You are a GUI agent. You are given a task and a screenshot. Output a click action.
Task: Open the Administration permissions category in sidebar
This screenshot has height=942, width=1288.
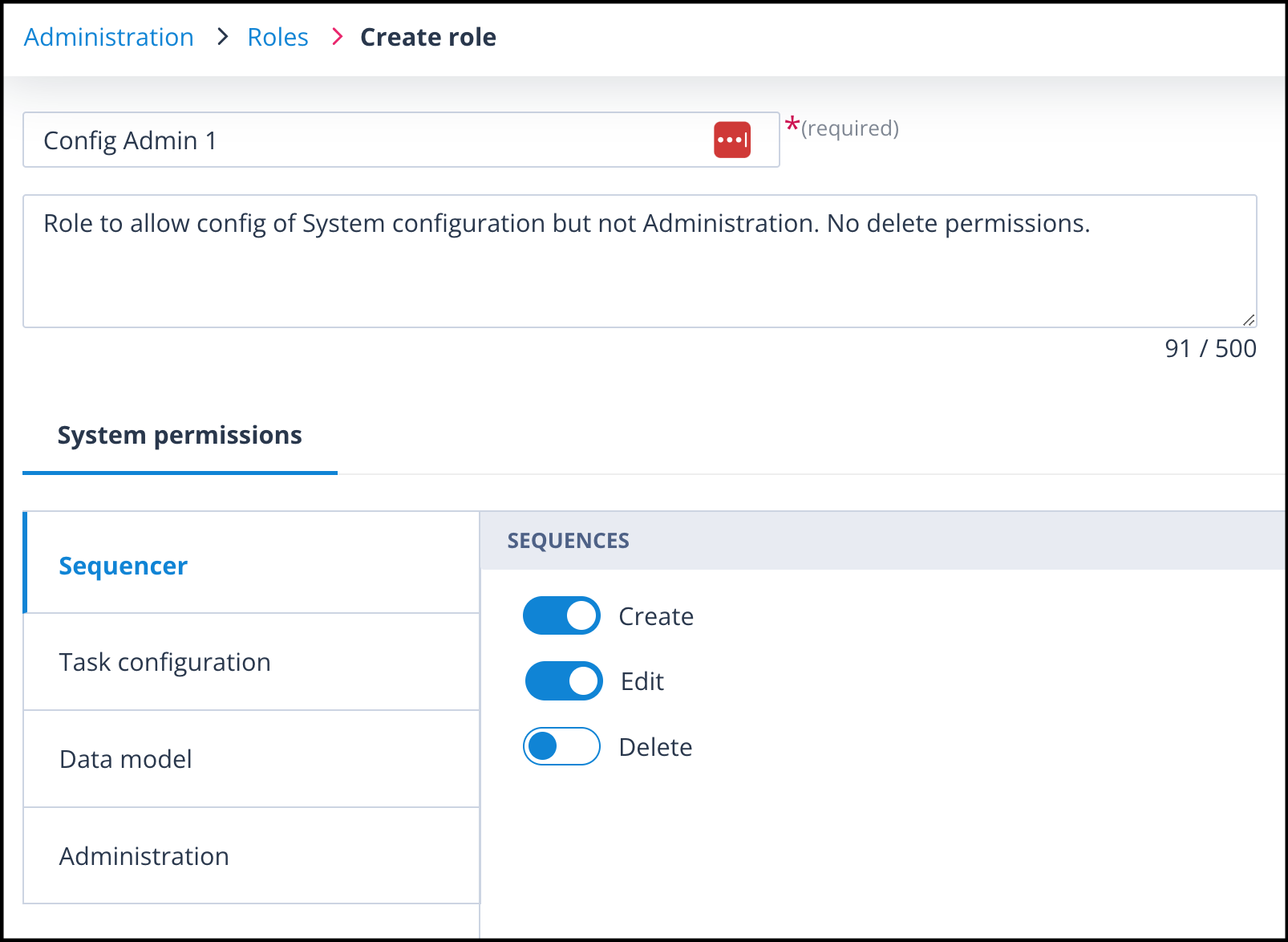pyautogui.click(x=252, y=856)
